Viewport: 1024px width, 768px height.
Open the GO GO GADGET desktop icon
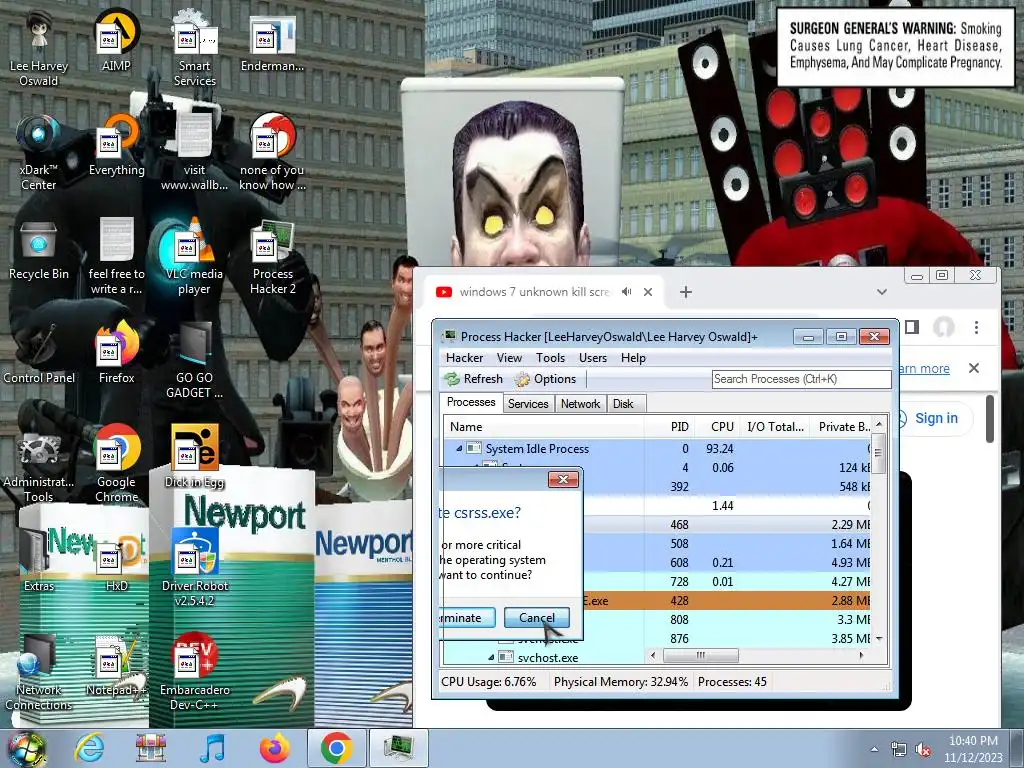tap(195, 361)
